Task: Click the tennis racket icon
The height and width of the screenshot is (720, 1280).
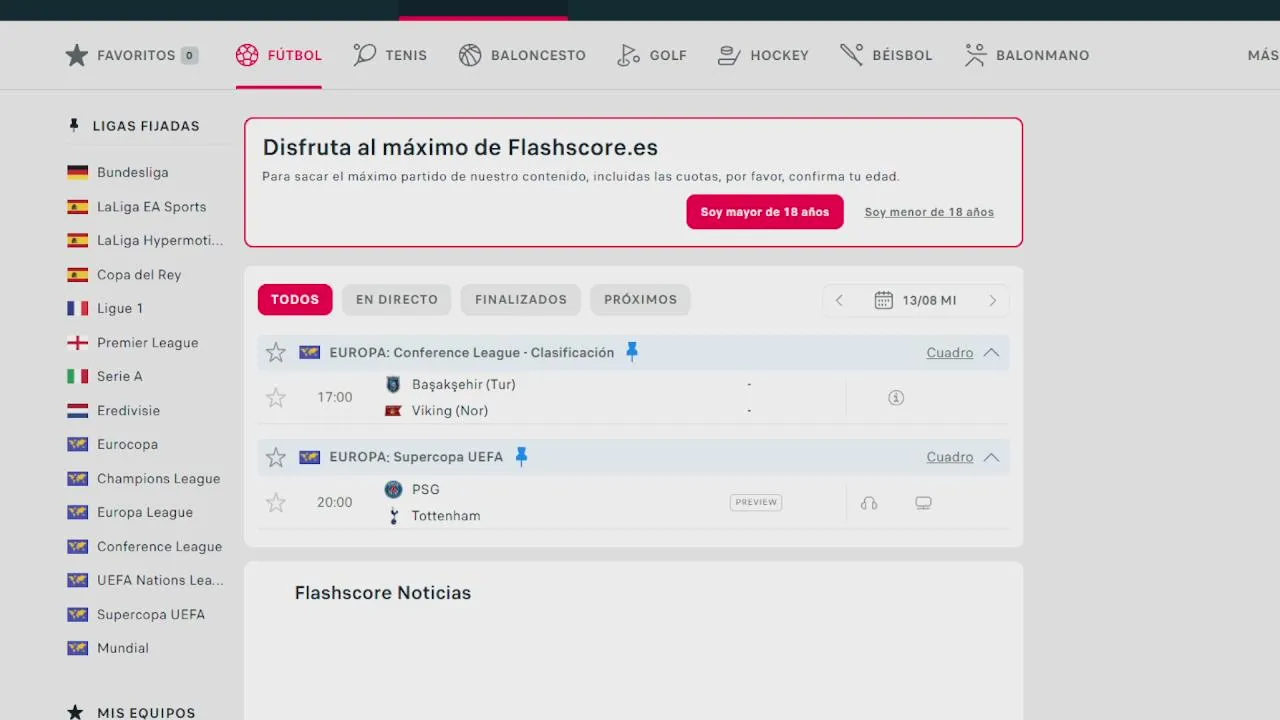Action: point(365,55)
